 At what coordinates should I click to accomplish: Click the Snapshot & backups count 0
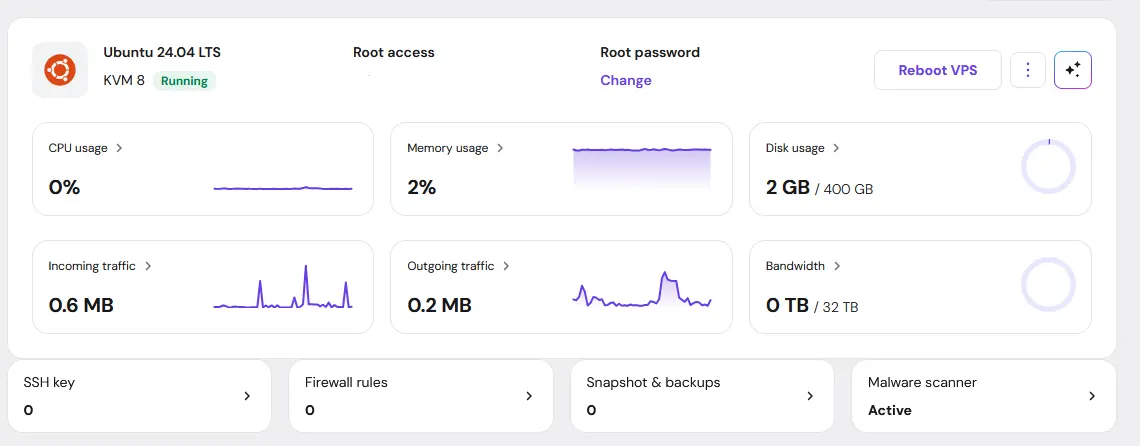click(x=591, y=410)
